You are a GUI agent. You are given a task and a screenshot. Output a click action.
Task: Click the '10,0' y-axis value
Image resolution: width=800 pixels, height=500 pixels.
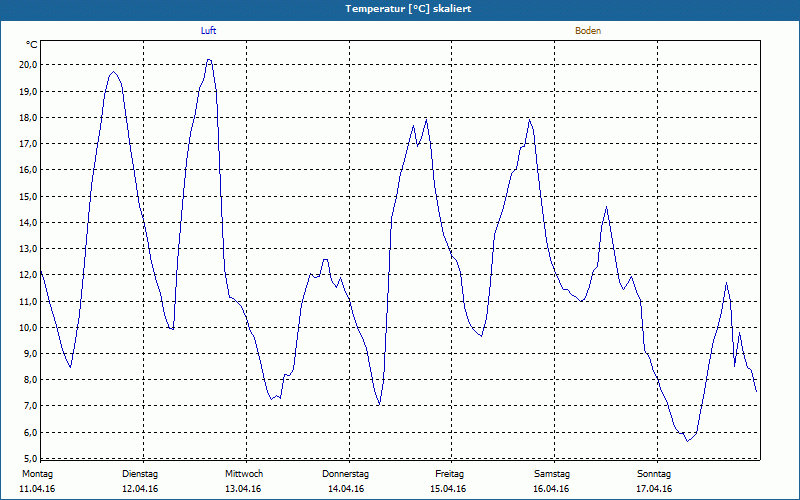(28, 328)
